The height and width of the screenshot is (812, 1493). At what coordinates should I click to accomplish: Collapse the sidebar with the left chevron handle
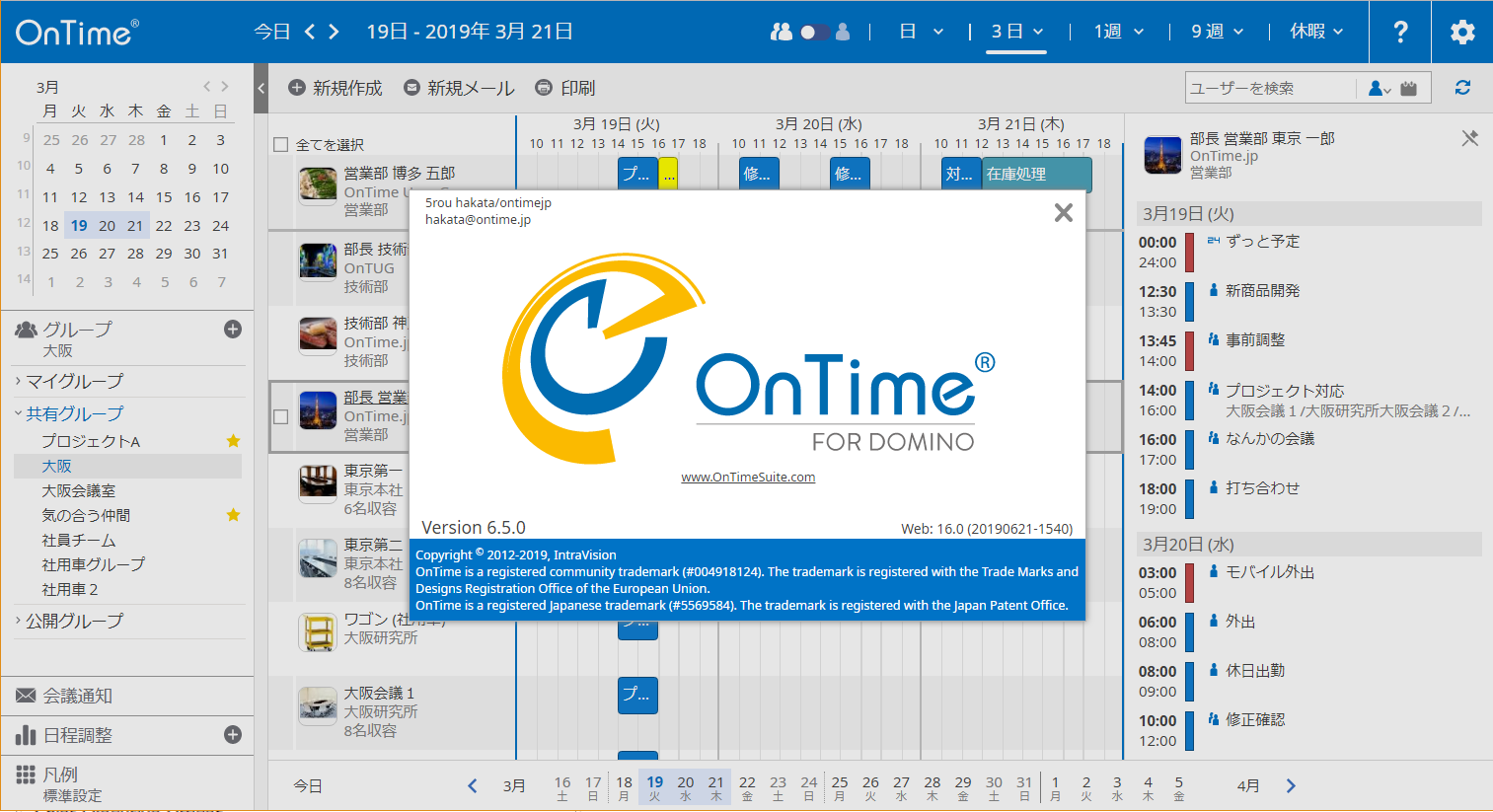coord(261,88)
